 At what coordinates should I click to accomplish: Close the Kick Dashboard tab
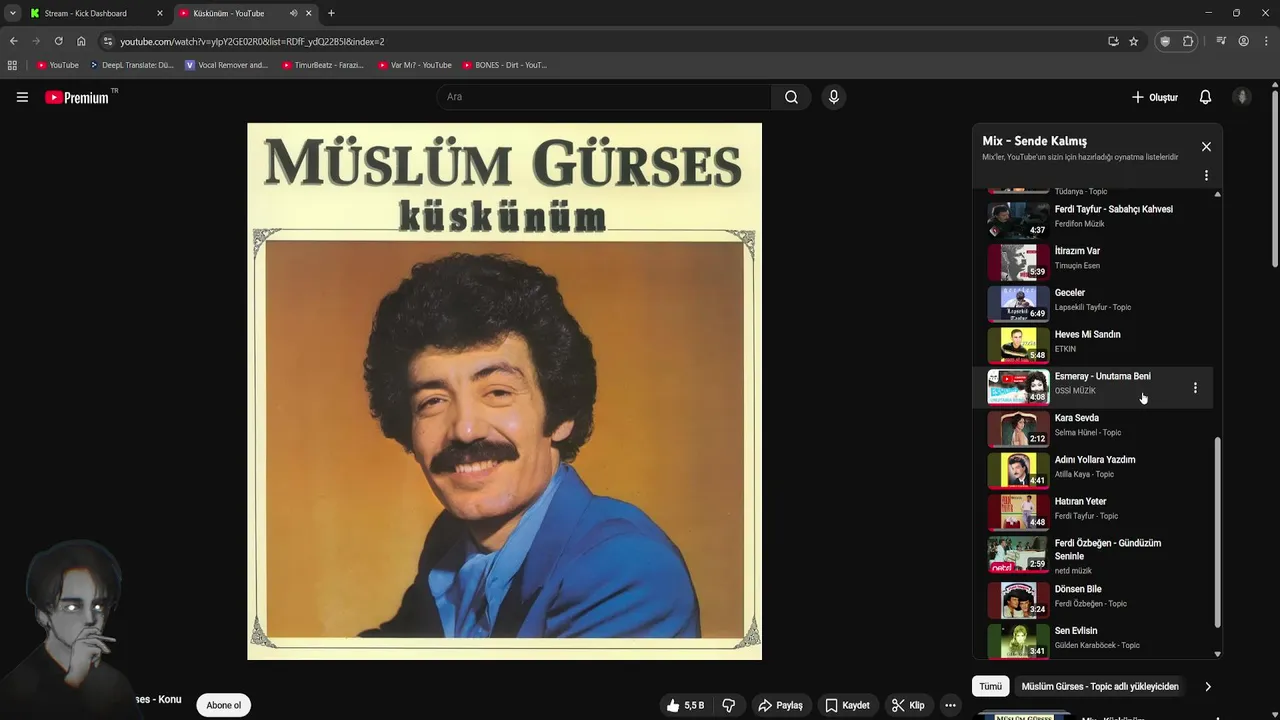[159, 13]
